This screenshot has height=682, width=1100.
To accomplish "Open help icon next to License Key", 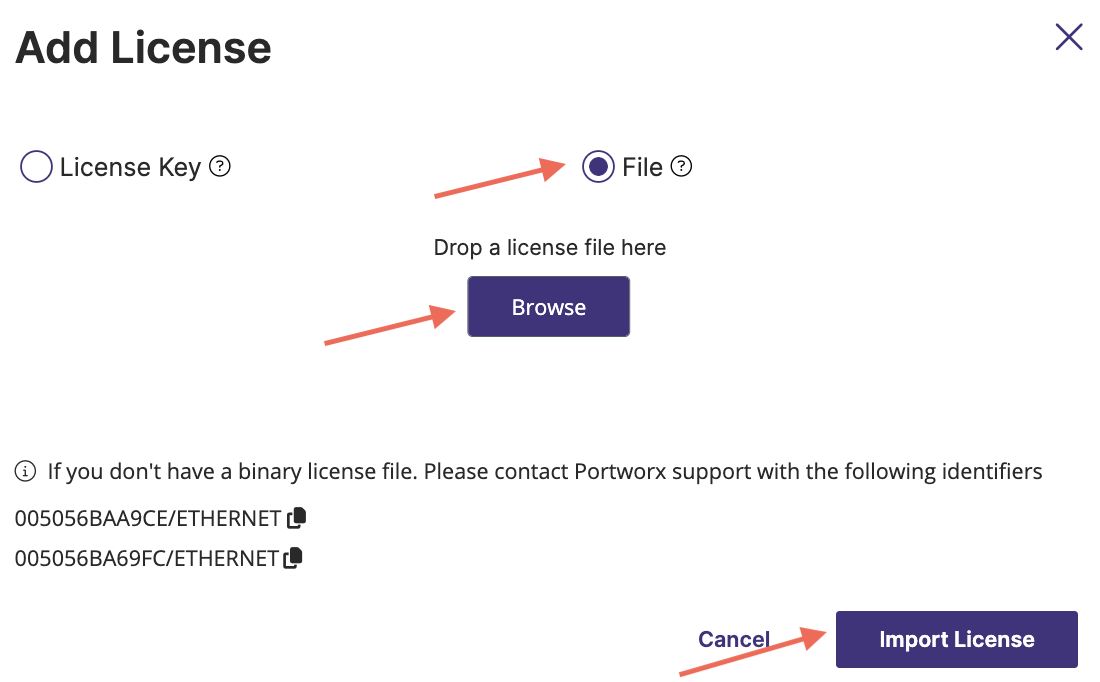I will [221, 167].
